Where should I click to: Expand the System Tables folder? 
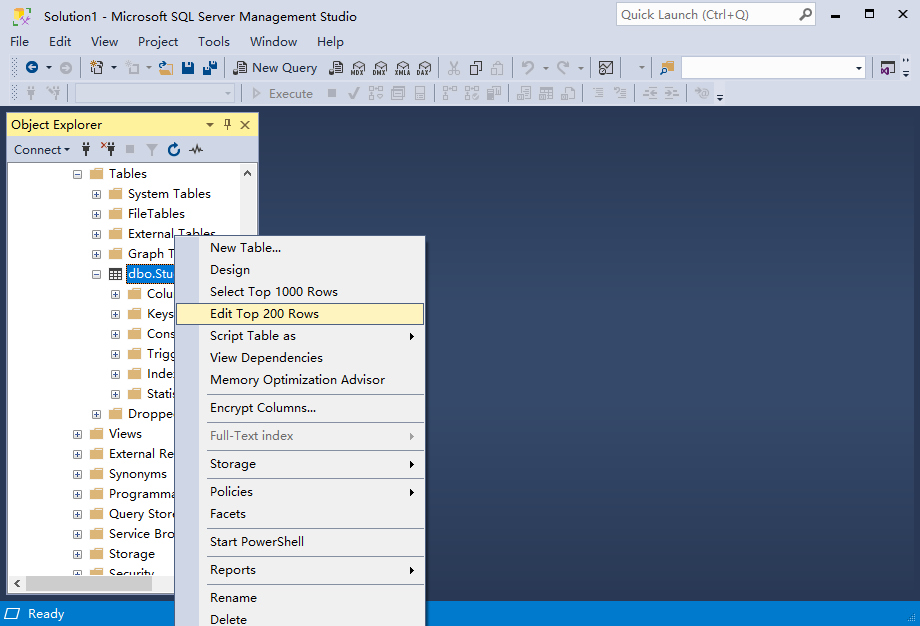[x=97, y=194]
